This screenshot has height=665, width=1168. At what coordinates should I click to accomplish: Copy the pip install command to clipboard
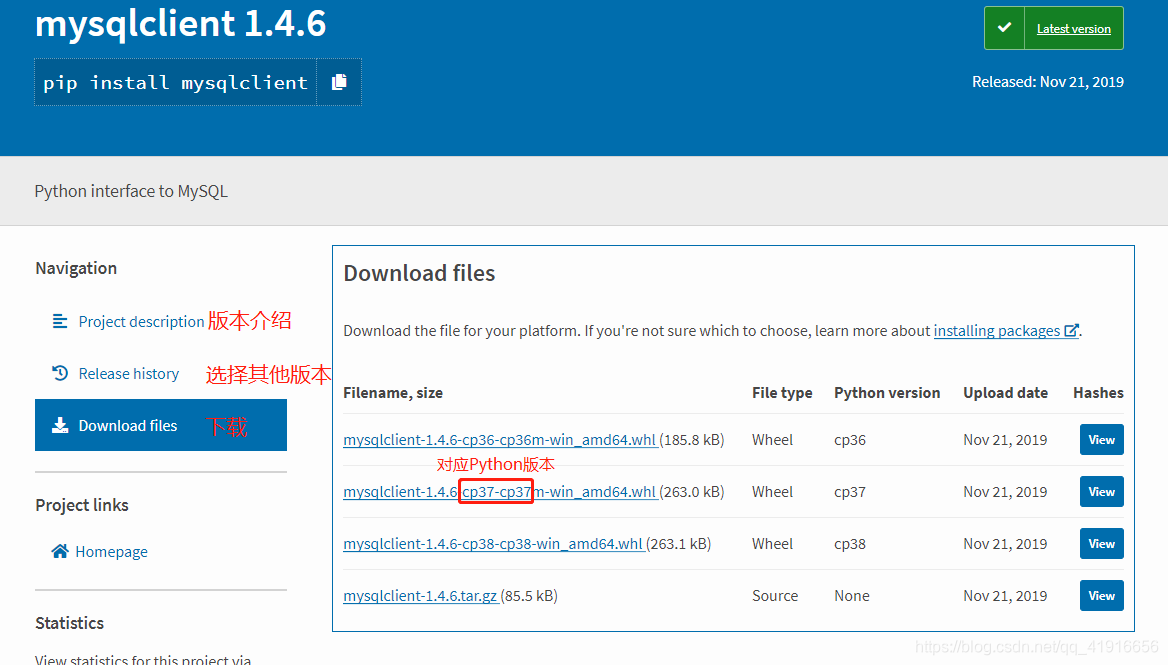[339, 82]
